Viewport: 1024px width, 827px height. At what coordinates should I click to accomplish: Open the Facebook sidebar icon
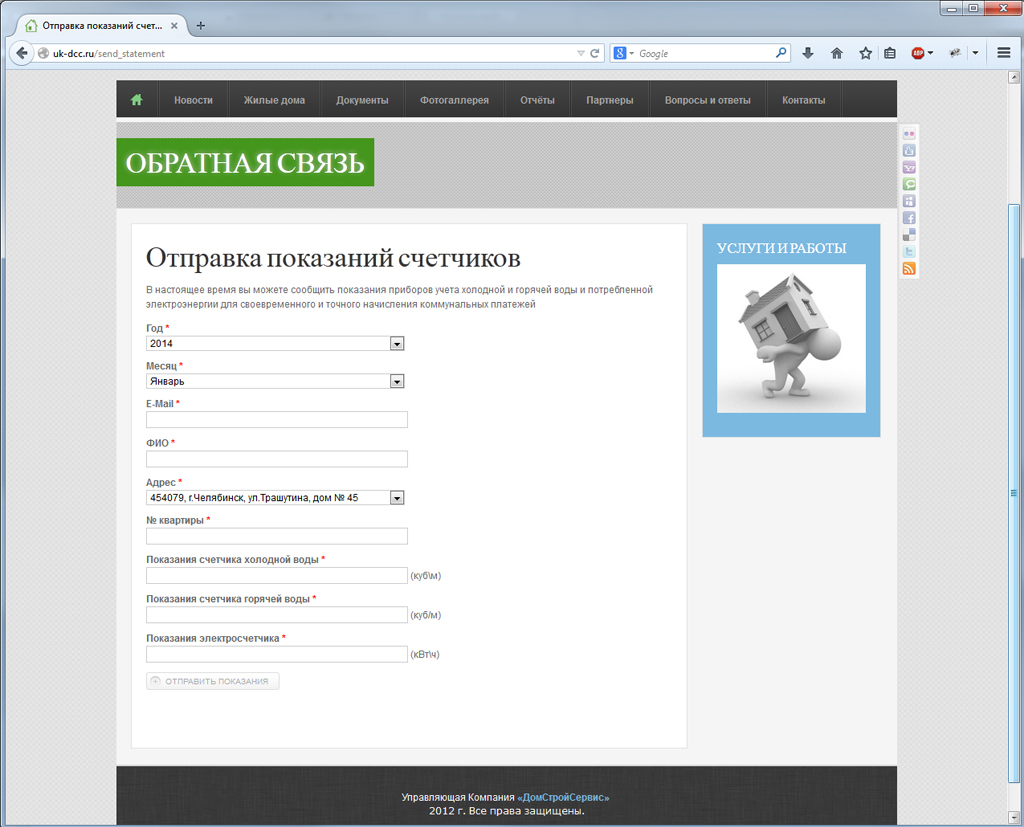pos(909,218)
